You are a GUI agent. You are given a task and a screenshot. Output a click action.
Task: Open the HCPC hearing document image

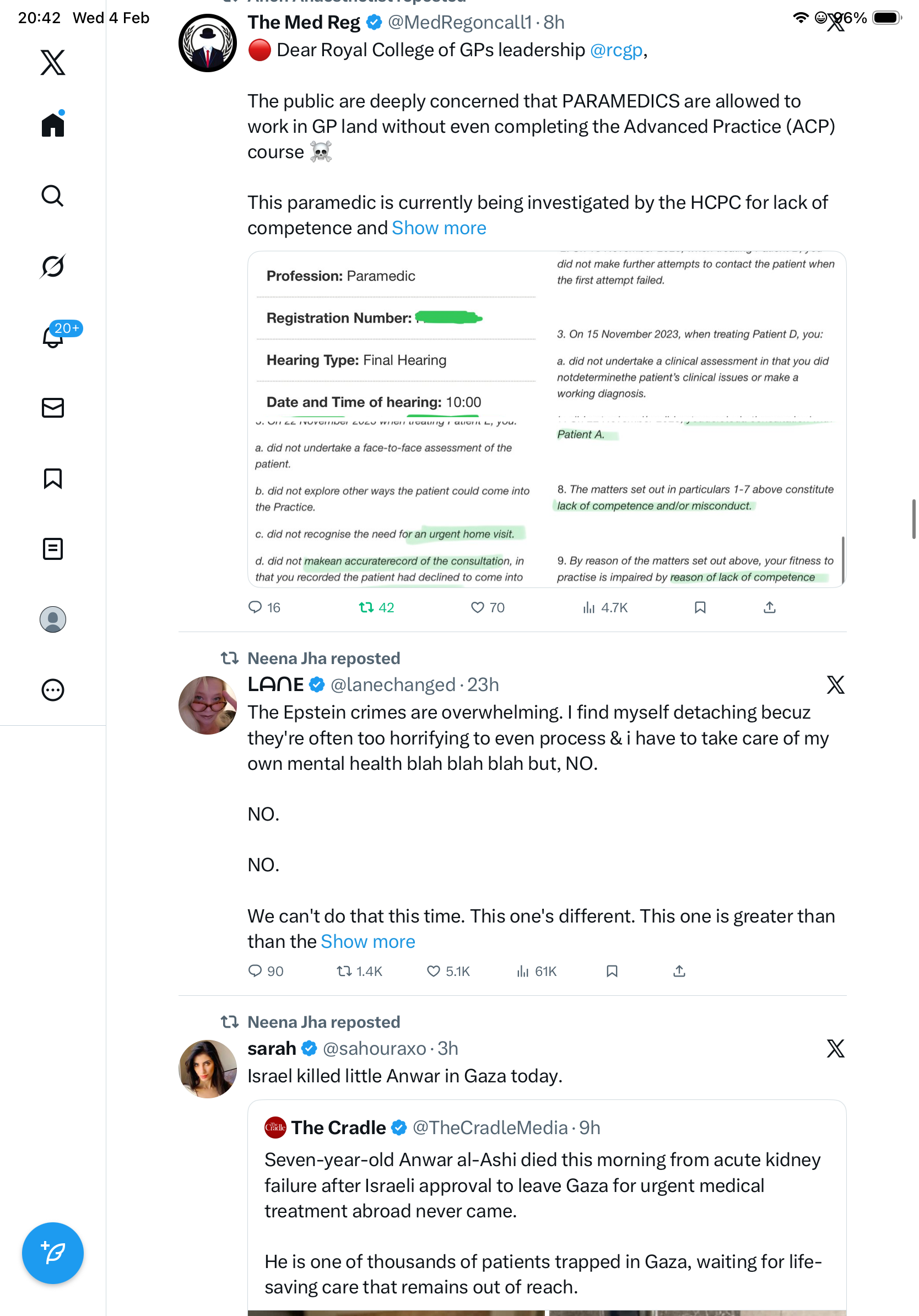[546, 419]
